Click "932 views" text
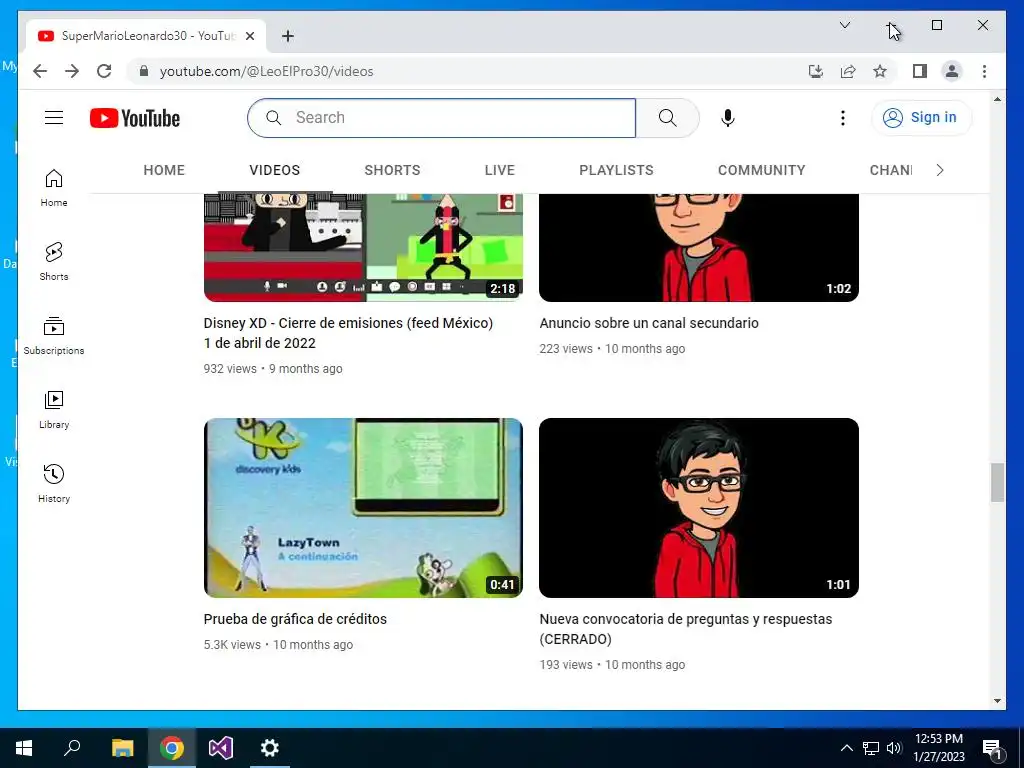 click(230, 368)
